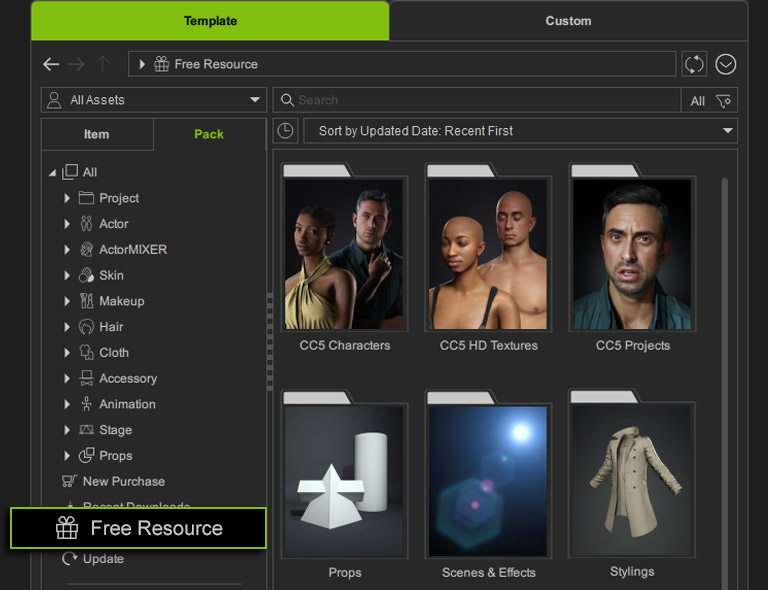Click the clock history icon
768x590 pixels.
[285, 131]
